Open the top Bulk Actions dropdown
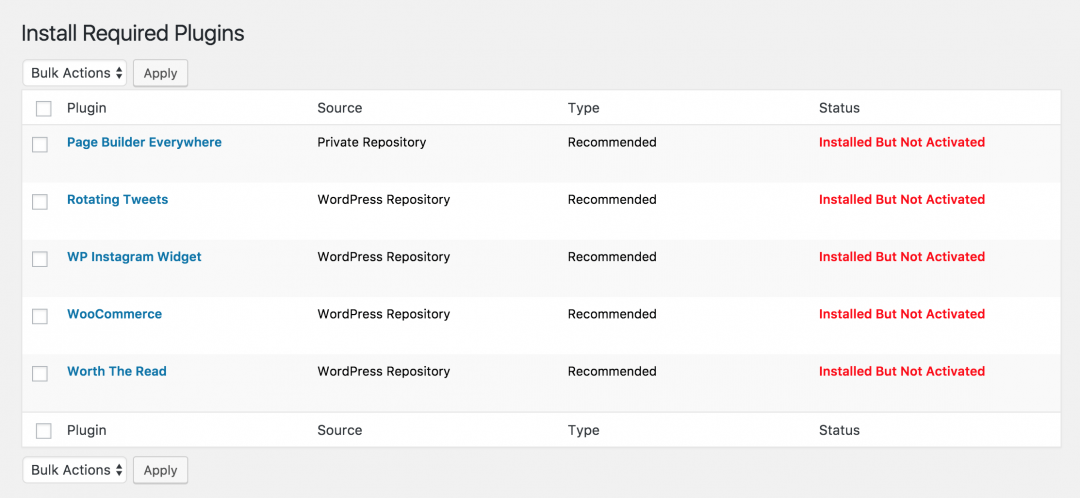This screenshot has height=498, width=1080. pyautogui.click(x=74, y=73)
